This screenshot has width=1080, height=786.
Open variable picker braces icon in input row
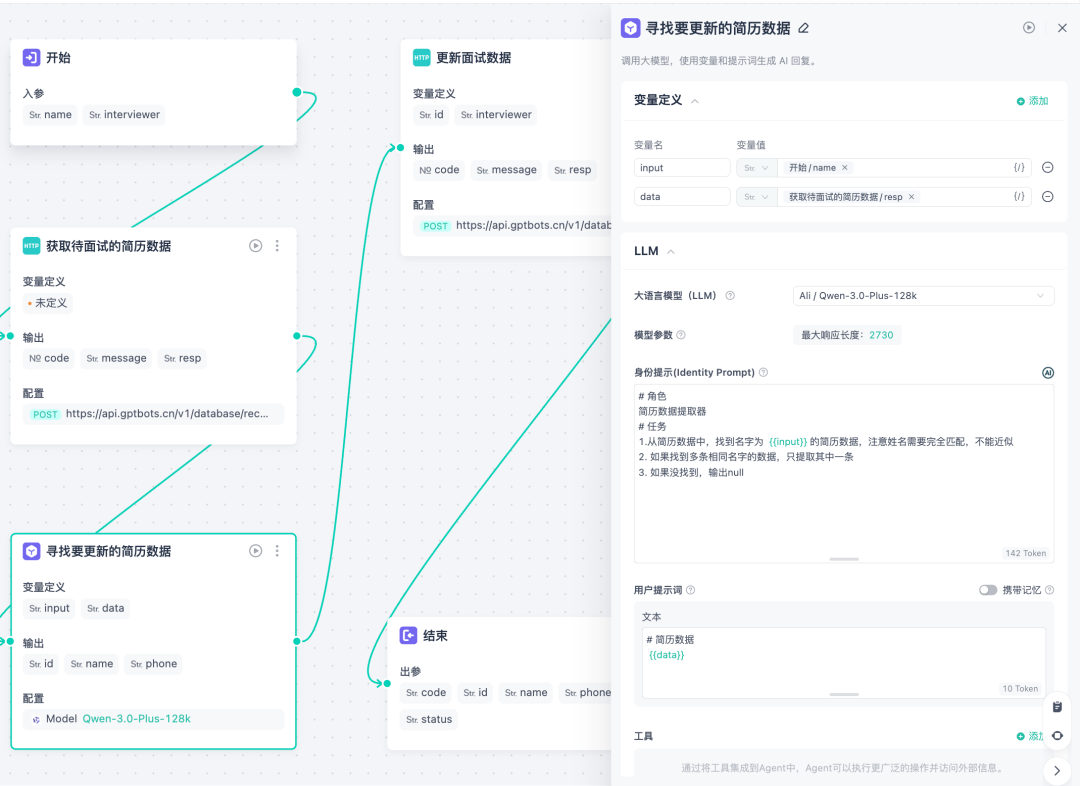coord(1019,167)
